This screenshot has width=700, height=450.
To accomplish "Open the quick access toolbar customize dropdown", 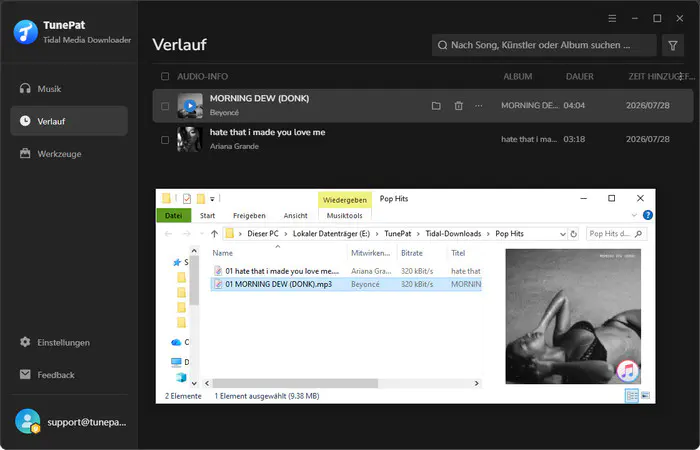I will coord(212,199).
